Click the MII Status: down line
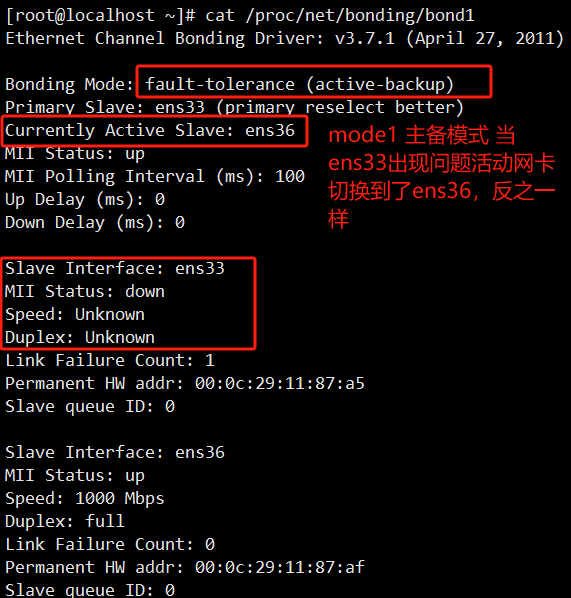This screenshot has width=571, height=598. pos(85,291)
